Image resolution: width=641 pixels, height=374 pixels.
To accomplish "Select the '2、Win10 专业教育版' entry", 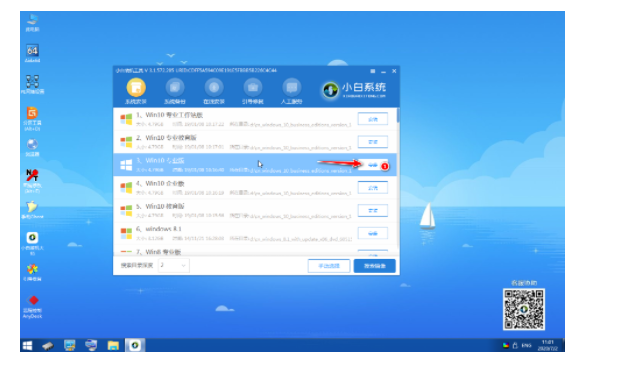I will point(255,142).
